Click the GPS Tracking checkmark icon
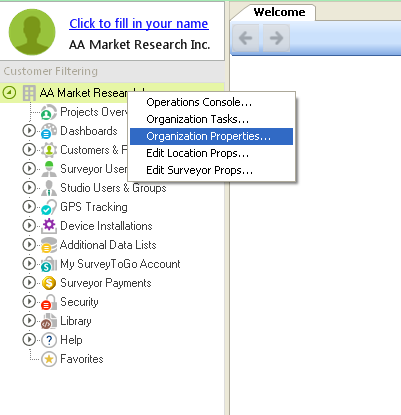 pyautogui.click(x=49, y=207)
